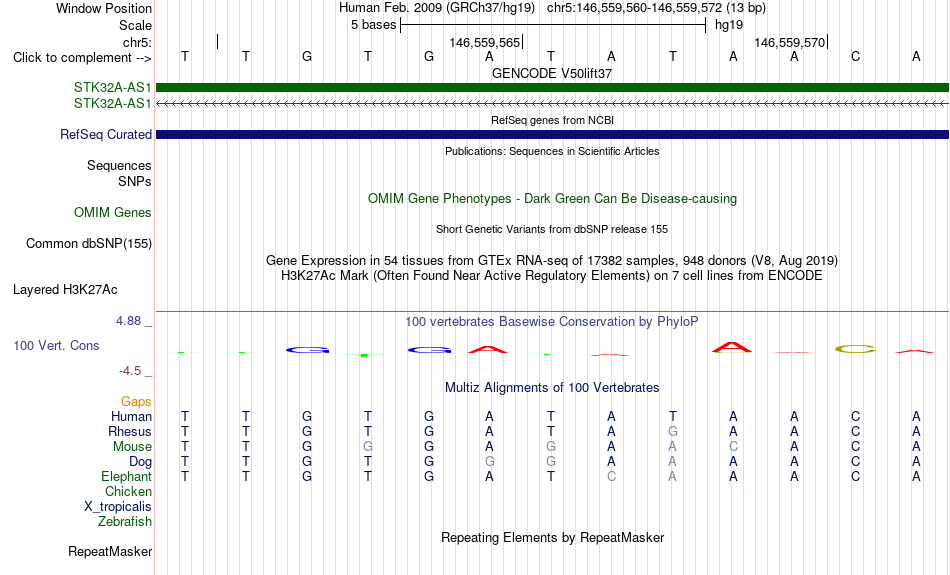Click 'Publications: Sequences in Scientific Articles' title

click(x=552, y=151)
